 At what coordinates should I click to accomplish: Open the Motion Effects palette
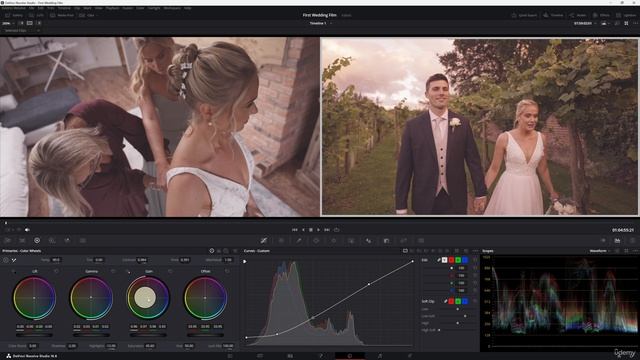click(82, 240)
